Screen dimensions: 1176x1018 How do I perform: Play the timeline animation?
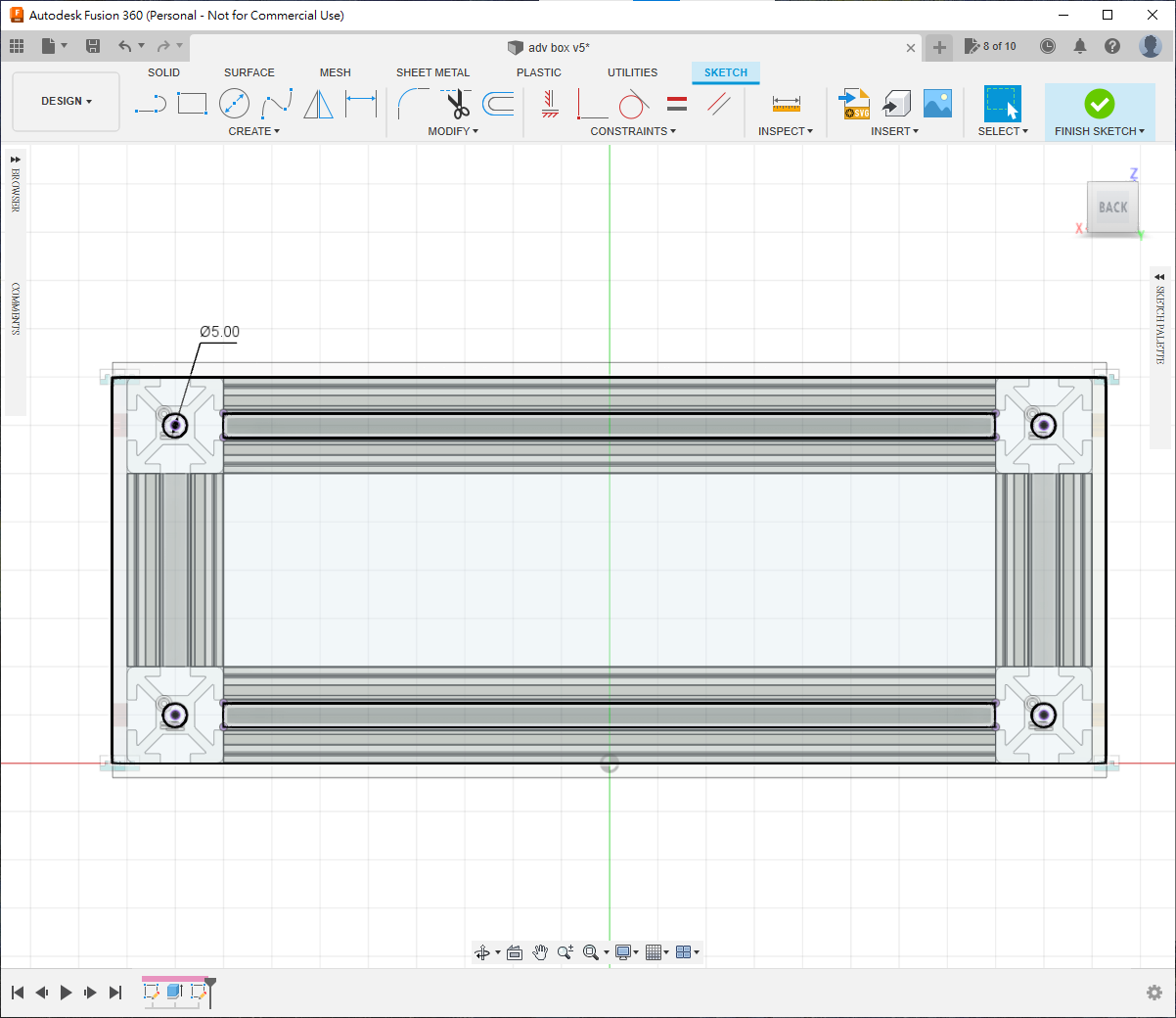pyautogui.click(x=66, y=993)
